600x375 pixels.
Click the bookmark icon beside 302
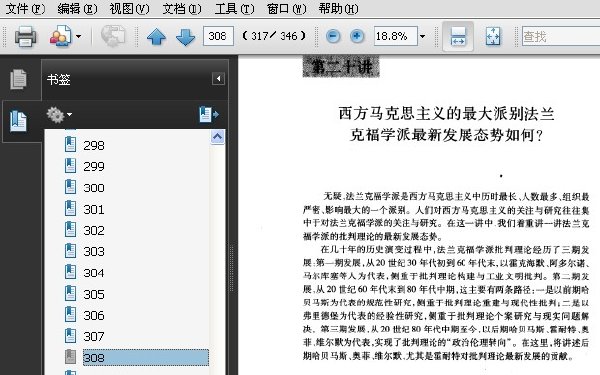(70, 230)
